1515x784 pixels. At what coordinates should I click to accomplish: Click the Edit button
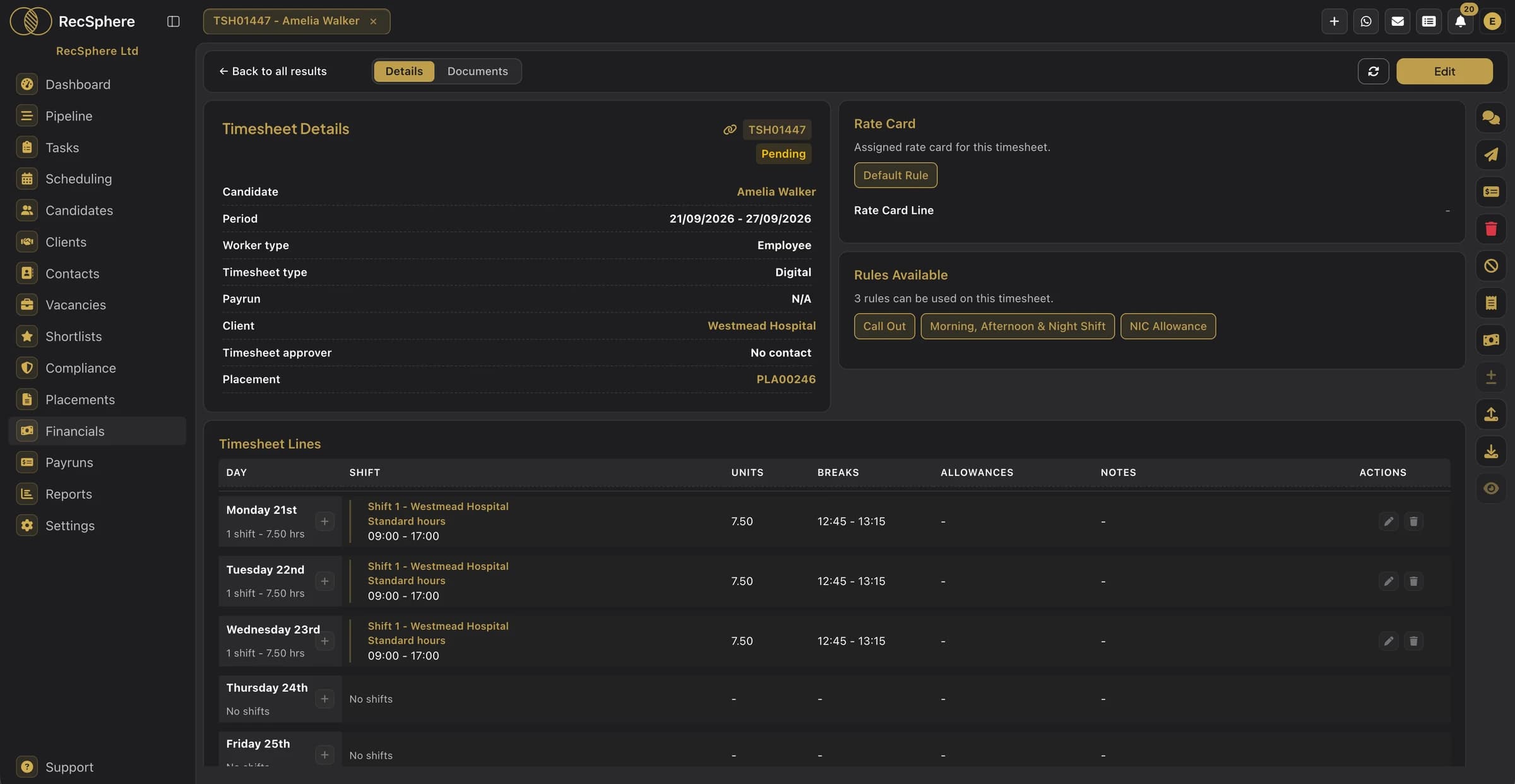point(1444,71)
